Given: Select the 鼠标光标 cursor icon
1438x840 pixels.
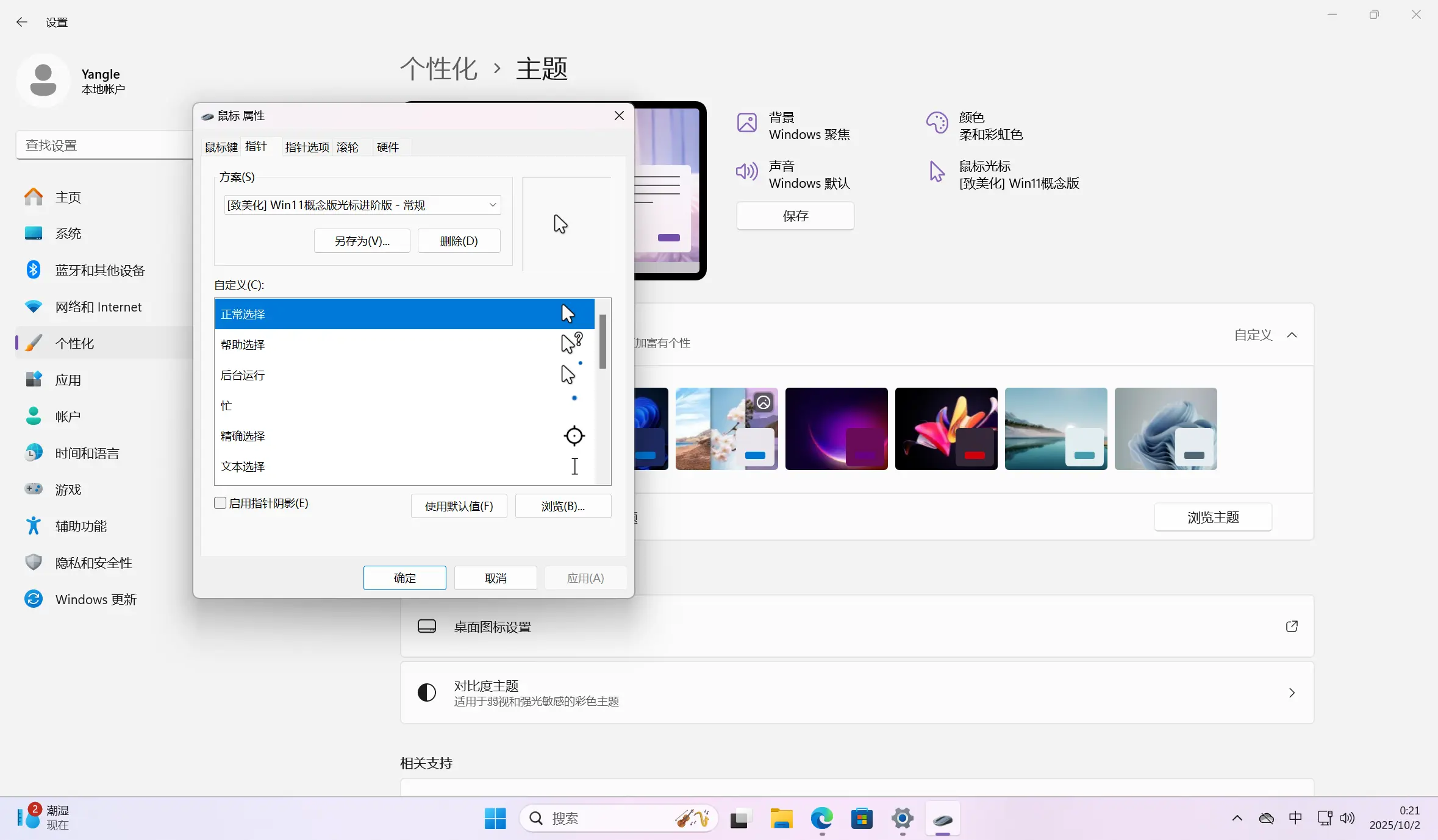Looking at the screenshot, I should point(936,173).
